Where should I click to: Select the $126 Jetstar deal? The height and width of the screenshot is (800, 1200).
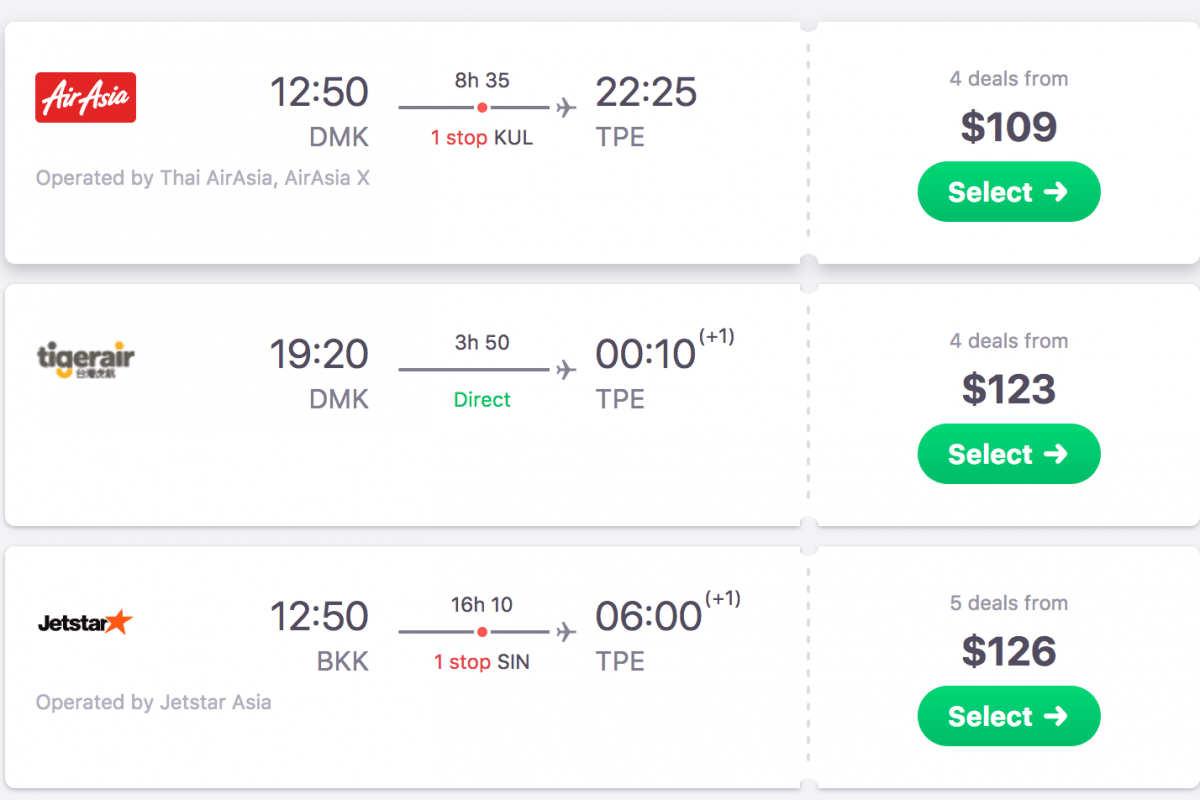coord(1008,716)
